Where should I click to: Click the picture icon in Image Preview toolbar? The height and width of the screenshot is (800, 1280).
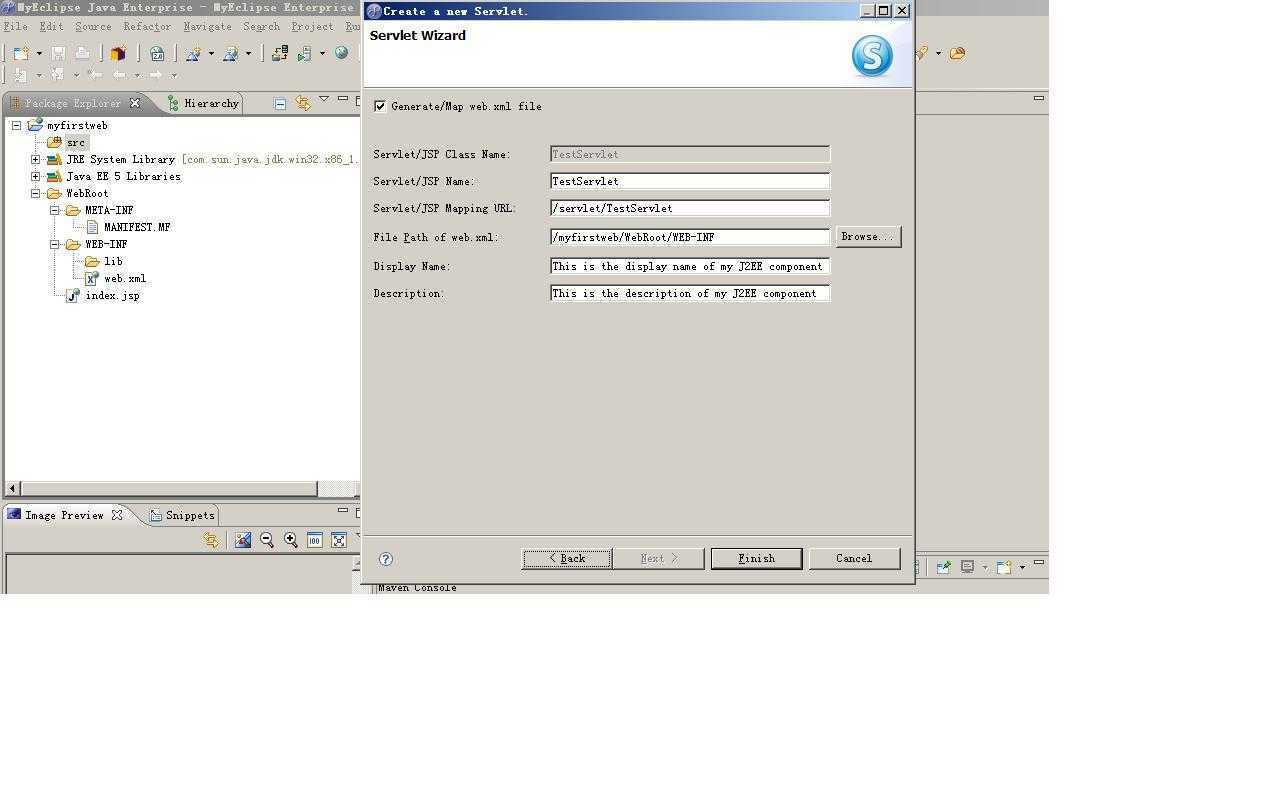(243, 540)
